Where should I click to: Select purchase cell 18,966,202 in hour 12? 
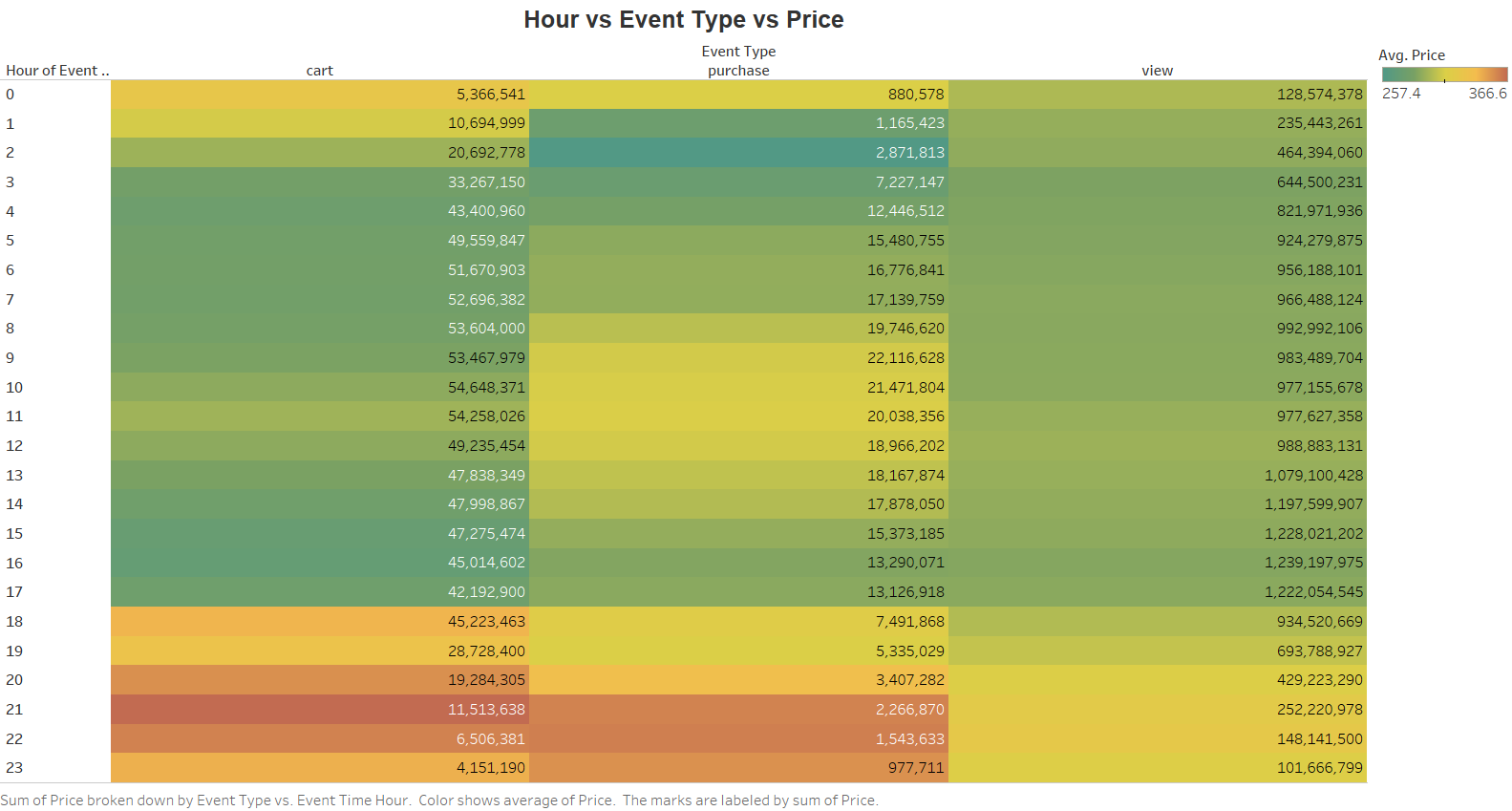(738, 446)
